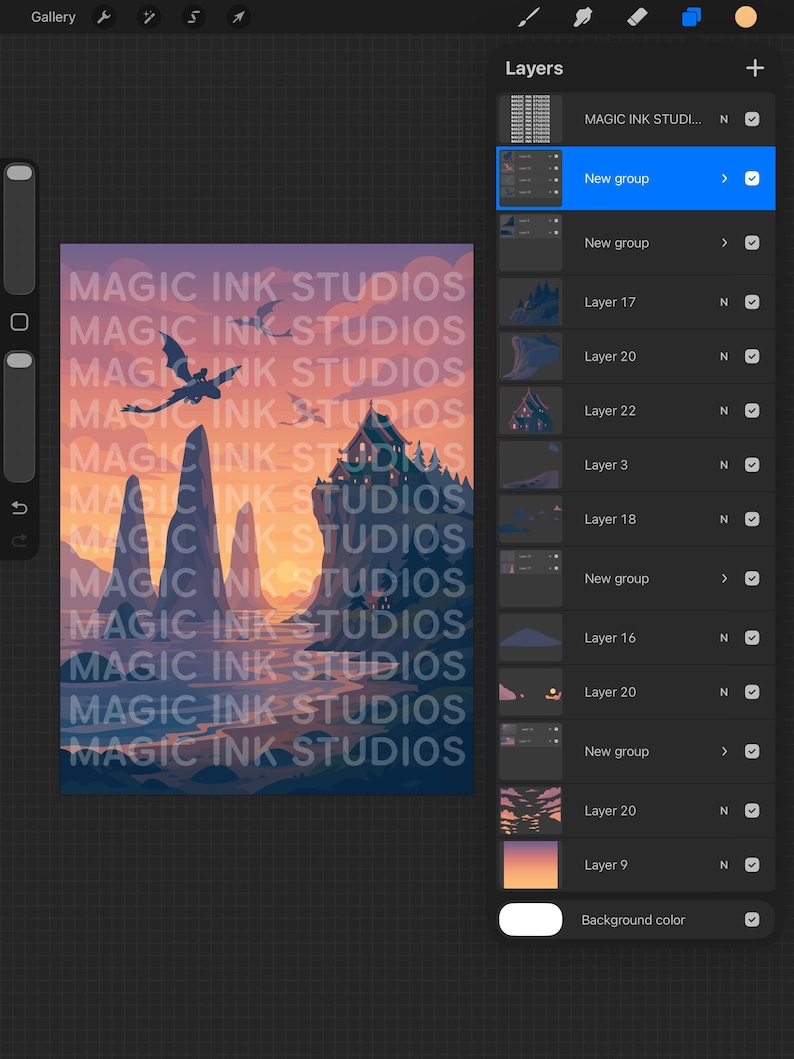Activate the Selection tool icon

coord(194,17)
